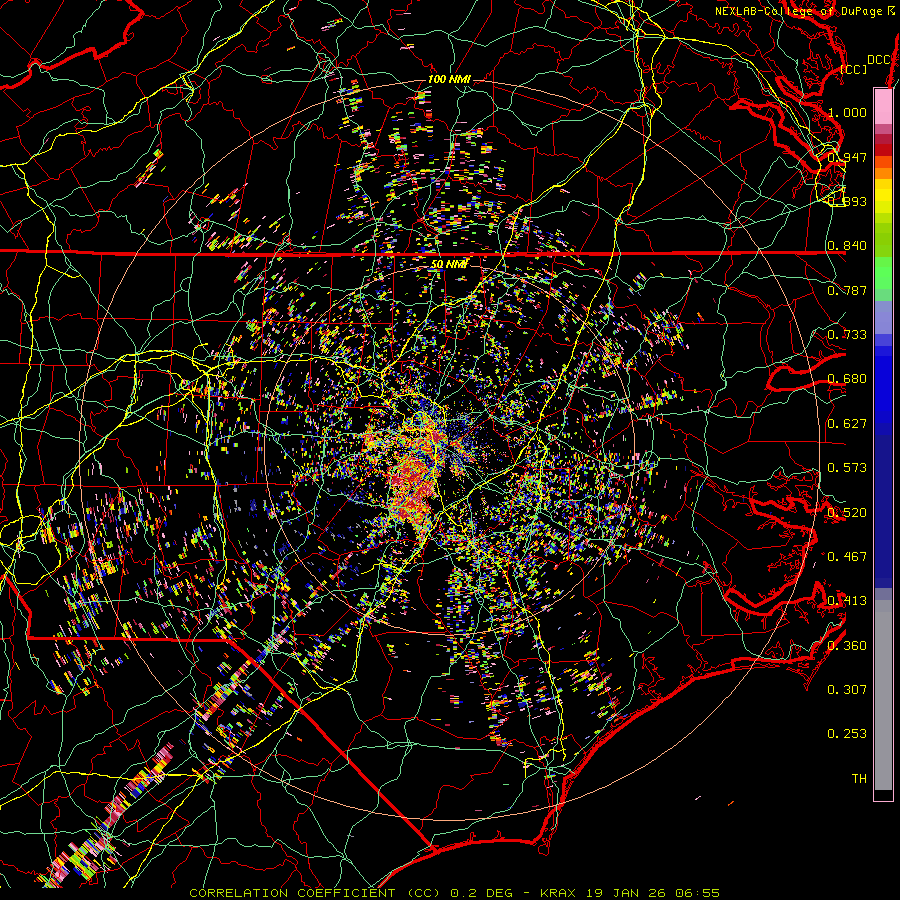The height and width of the screenshot is (900, 900).
Task: Click the 0.840 scale value
Action: click(847, 246)
